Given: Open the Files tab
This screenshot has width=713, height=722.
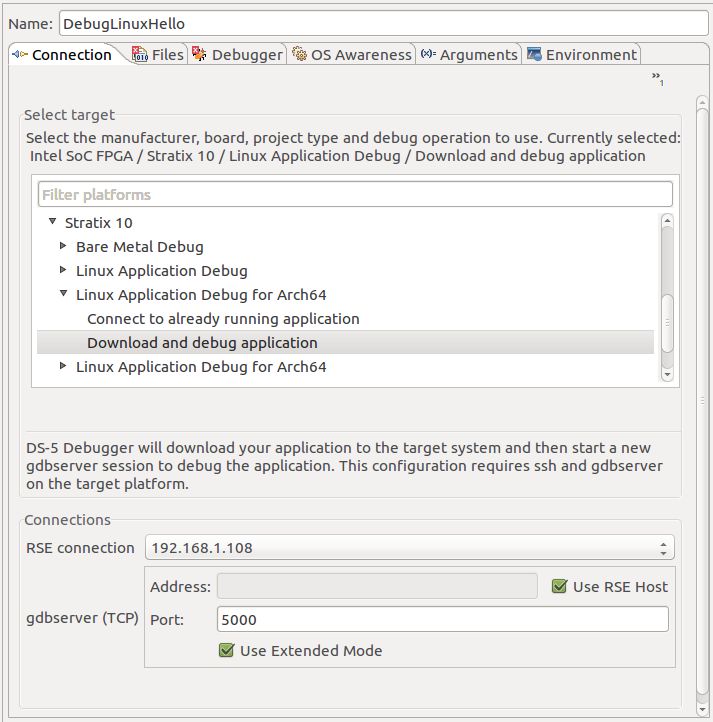Looking at the screenshot, I should (x=158, y=55).
